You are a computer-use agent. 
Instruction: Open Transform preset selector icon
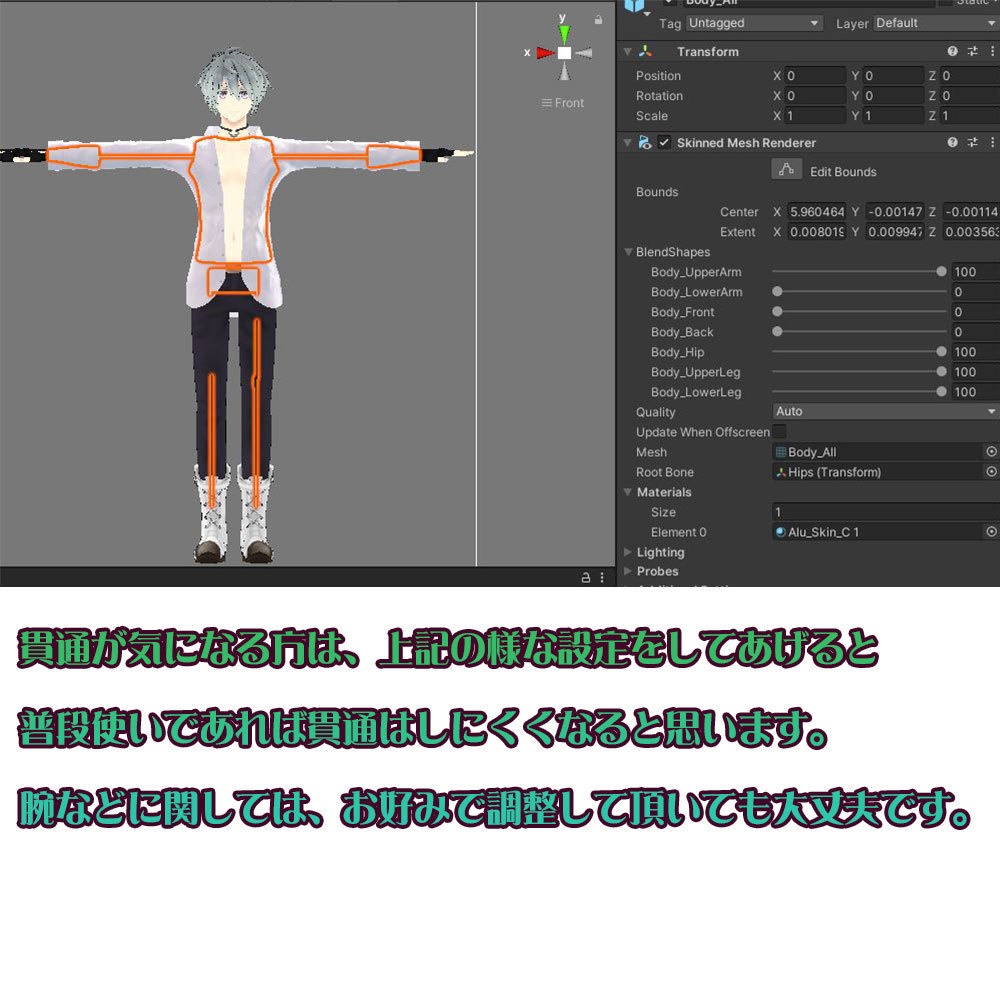(973, 51)
